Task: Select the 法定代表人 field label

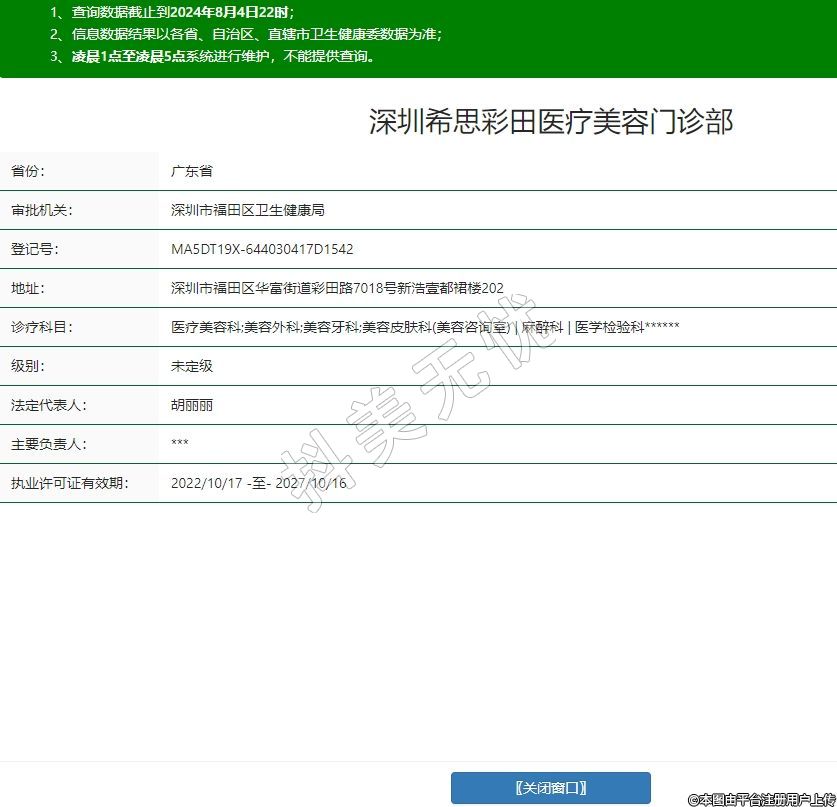Action: 49,405
